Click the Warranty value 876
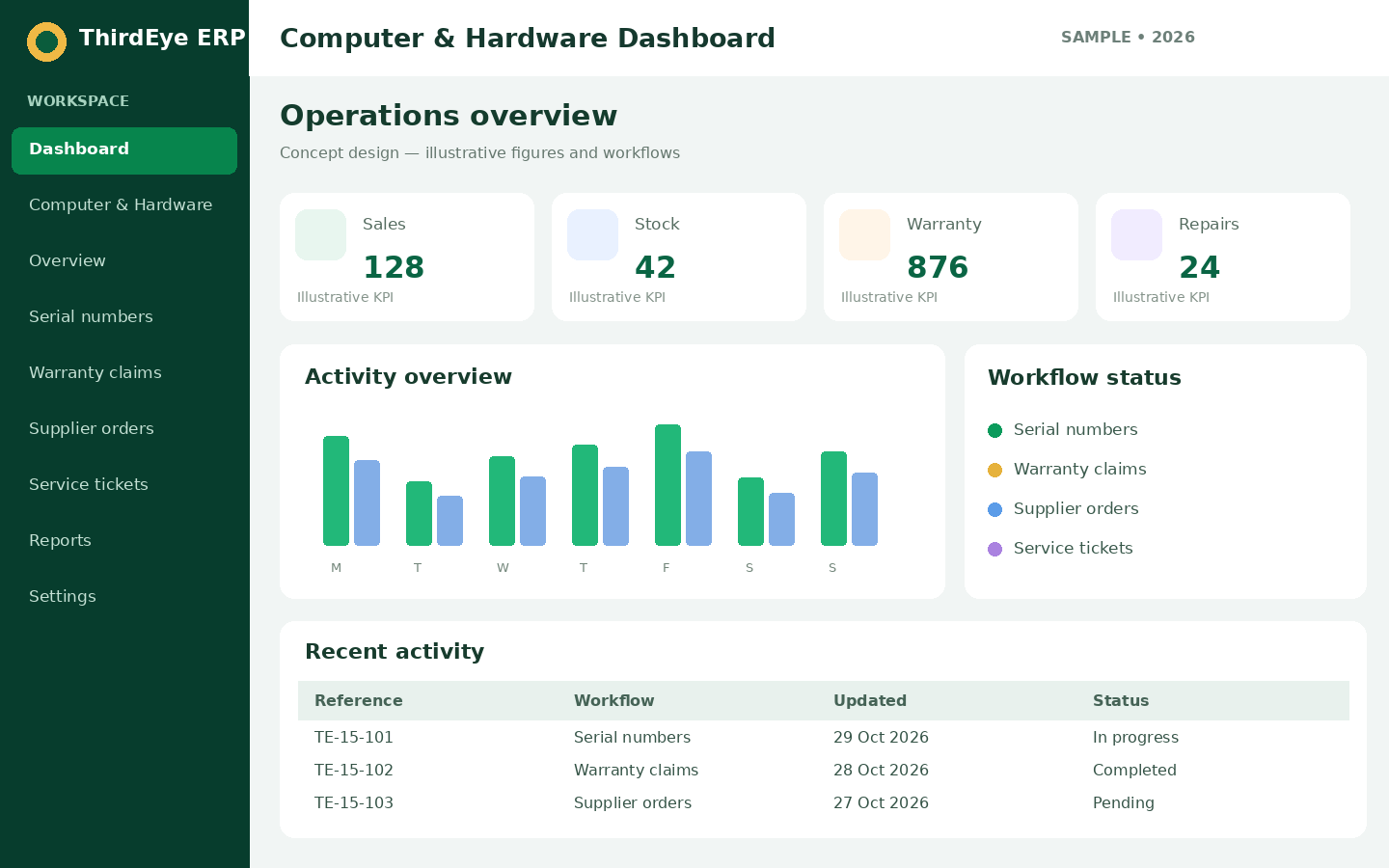Image resolution: width=1389 pixels, height=868 pixels. pyautogui.click(x=938, y=267)
